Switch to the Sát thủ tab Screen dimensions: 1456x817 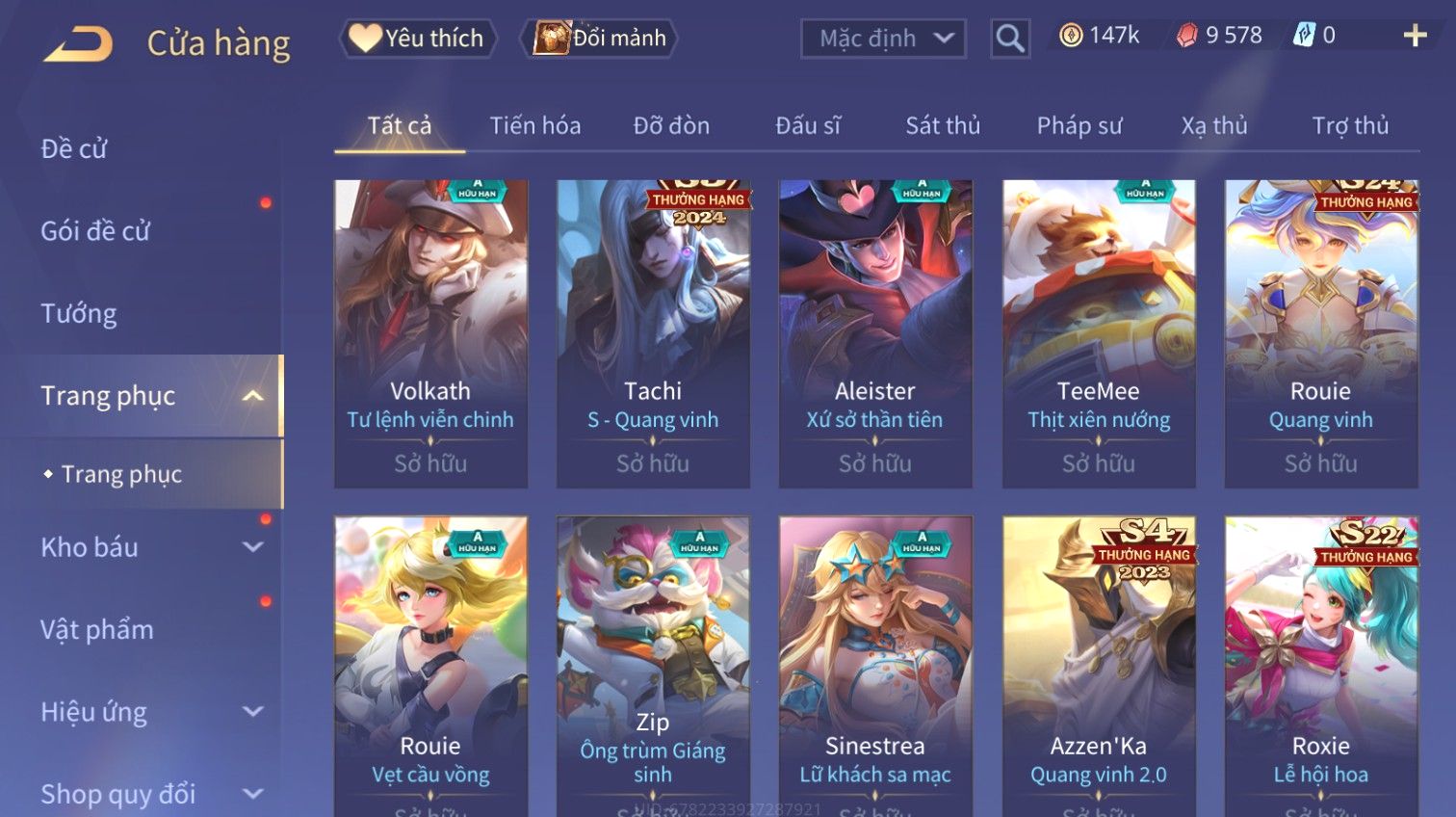click(x=942, y=125)
